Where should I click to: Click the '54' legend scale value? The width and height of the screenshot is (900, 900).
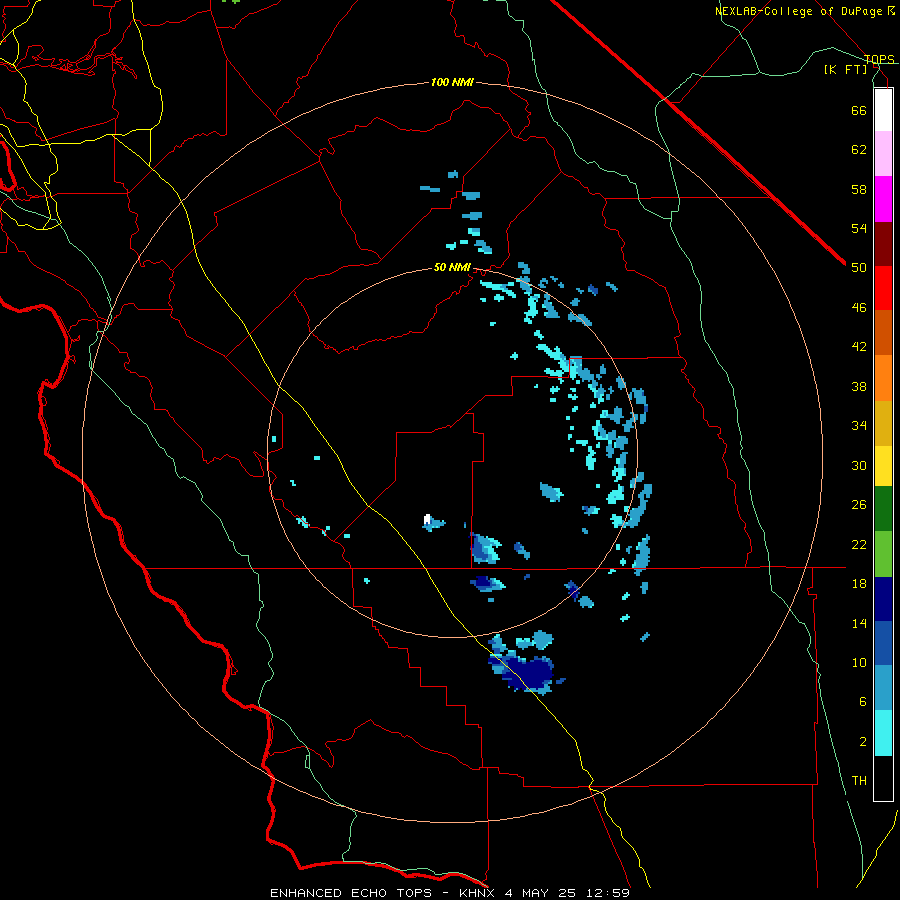[859, 228]
